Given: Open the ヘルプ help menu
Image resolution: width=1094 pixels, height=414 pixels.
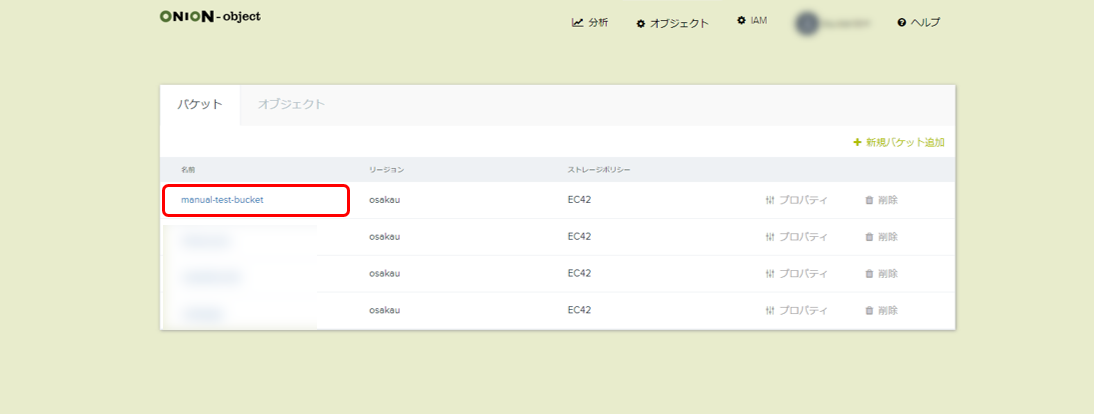Looking at the screenshot, I should pos(918,22).
